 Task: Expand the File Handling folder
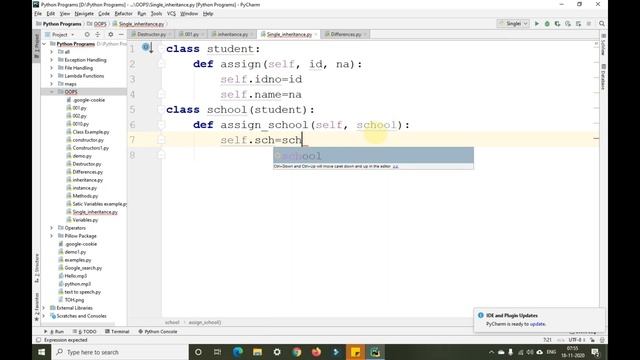(51, 68)
